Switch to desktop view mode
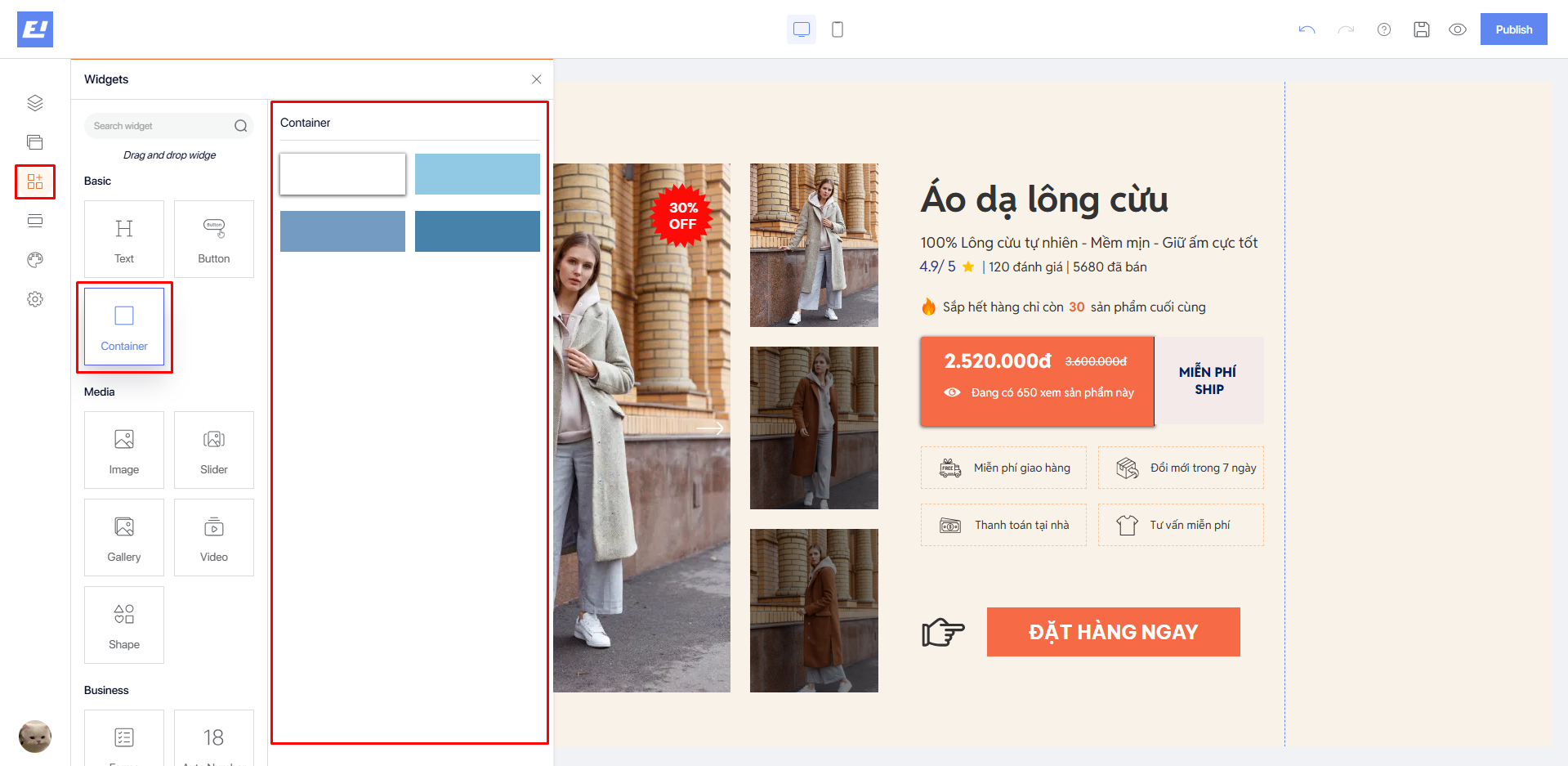This screenshot has height=766, width=1568. click(802, 29)
